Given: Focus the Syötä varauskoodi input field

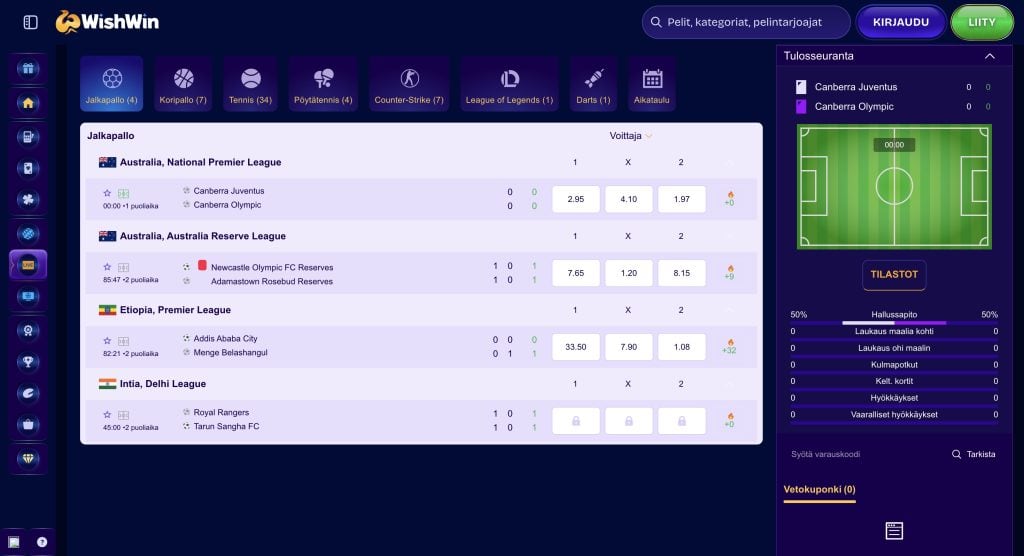Looking at the screenshot, I should [x=863, y=454].
